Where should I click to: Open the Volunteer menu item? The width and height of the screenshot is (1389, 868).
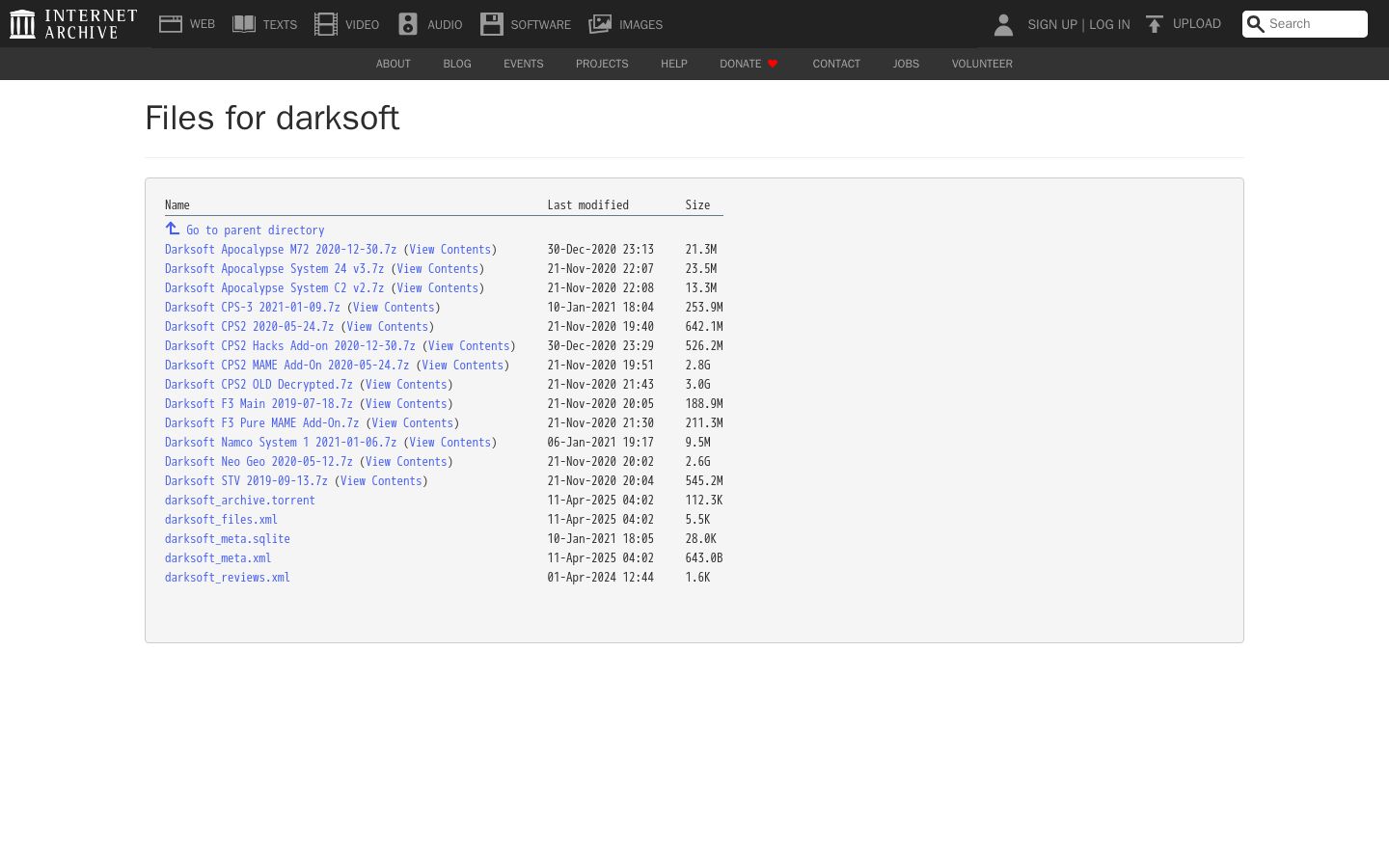(x=982, y=64)
